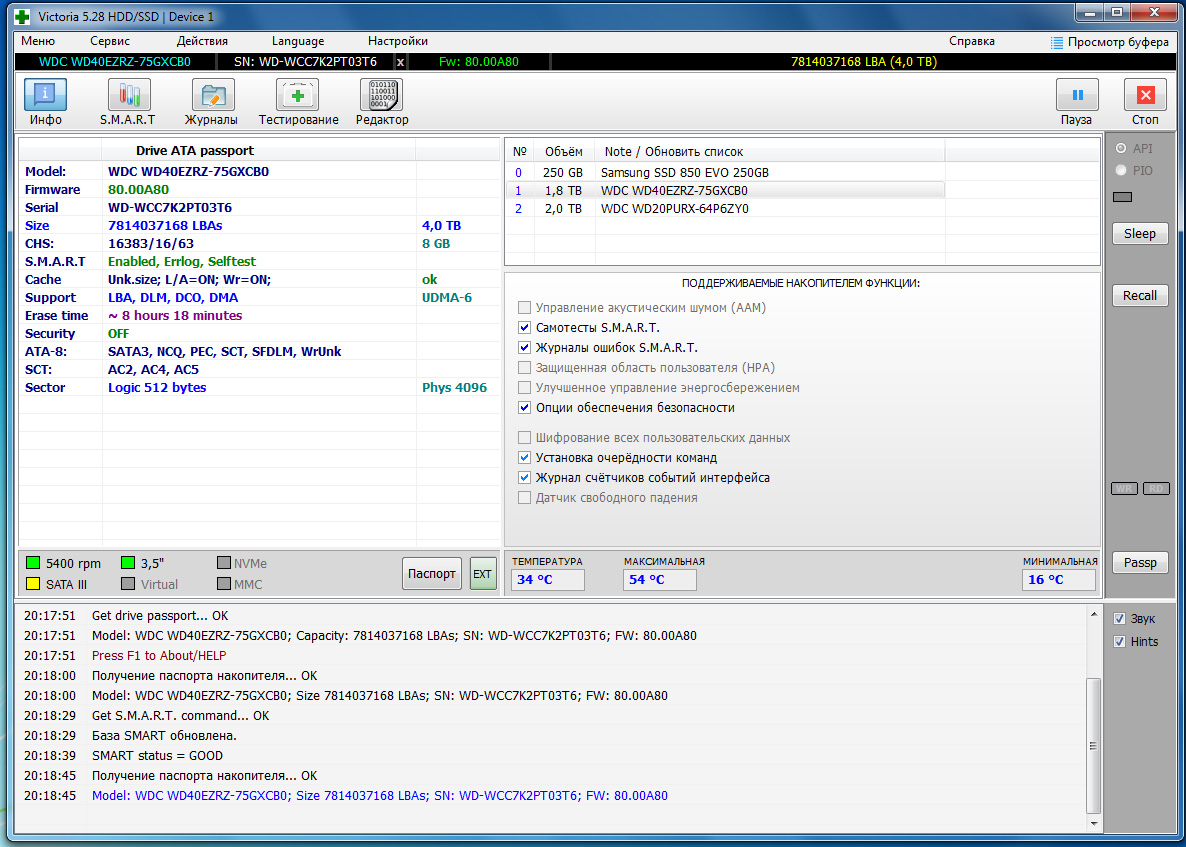Open the Инфо toolbar icon
The image size is (1186, 847).
[x=45, y=95]
